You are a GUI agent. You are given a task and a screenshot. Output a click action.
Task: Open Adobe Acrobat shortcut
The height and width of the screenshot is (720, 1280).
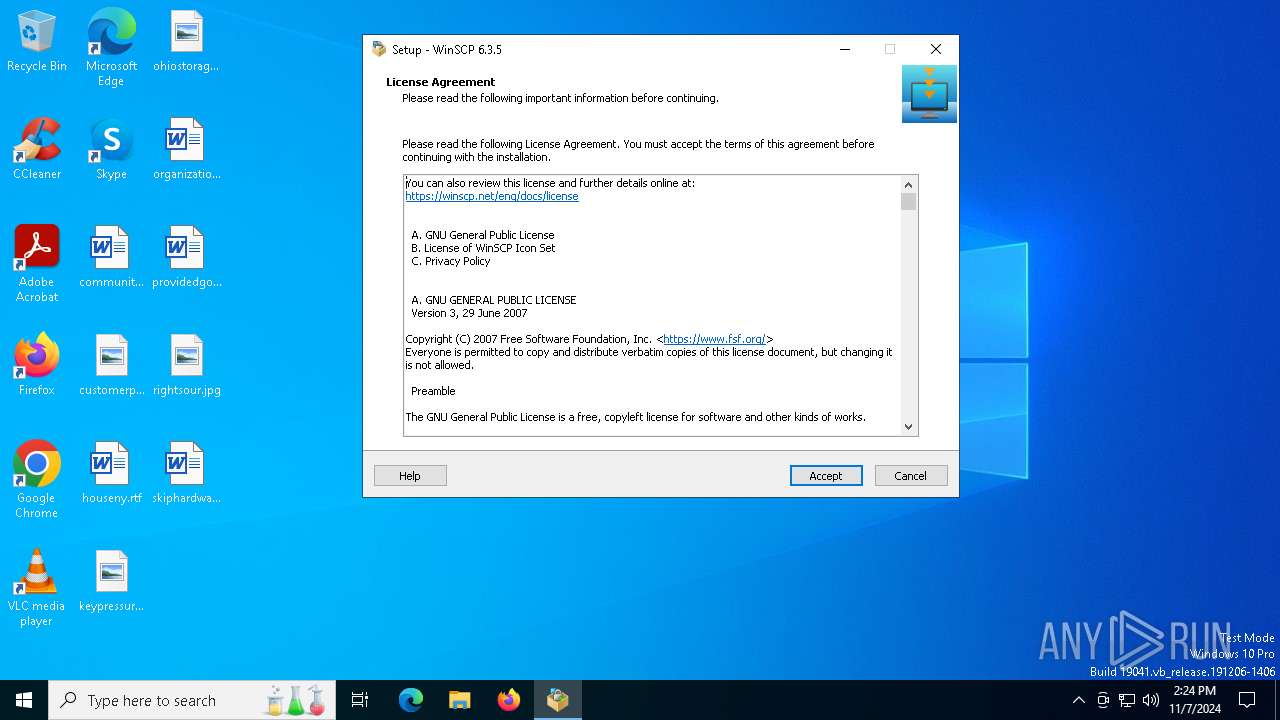[x=37, y=265]
